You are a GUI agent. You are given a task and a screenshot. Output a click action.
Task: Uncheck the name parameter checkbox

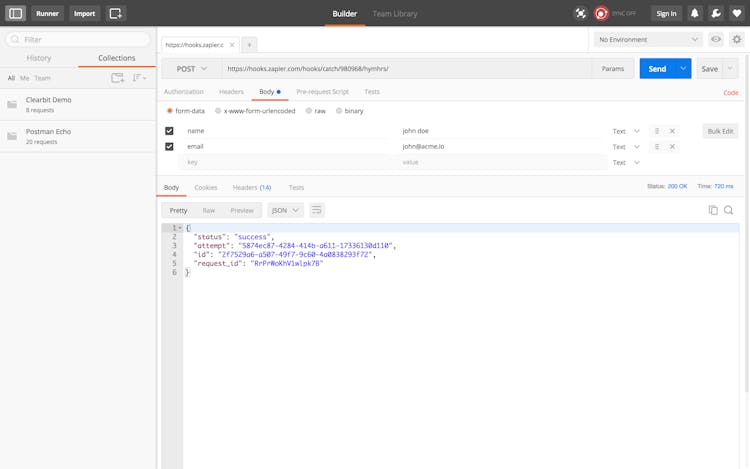tap(169, 131)
